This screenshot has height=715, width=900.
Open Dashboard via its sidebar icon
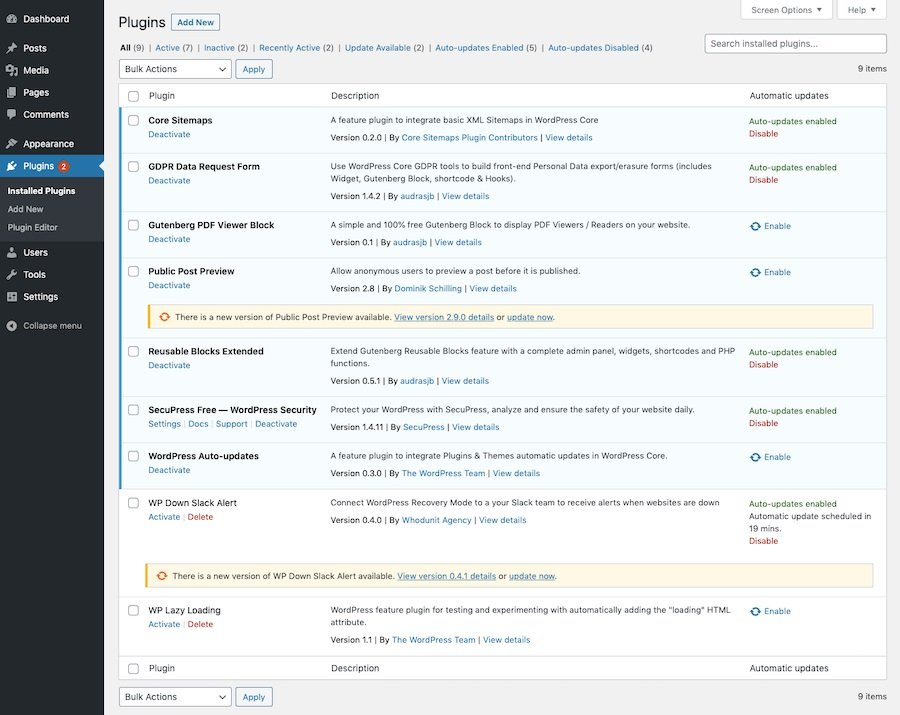[x=11, y=19]
